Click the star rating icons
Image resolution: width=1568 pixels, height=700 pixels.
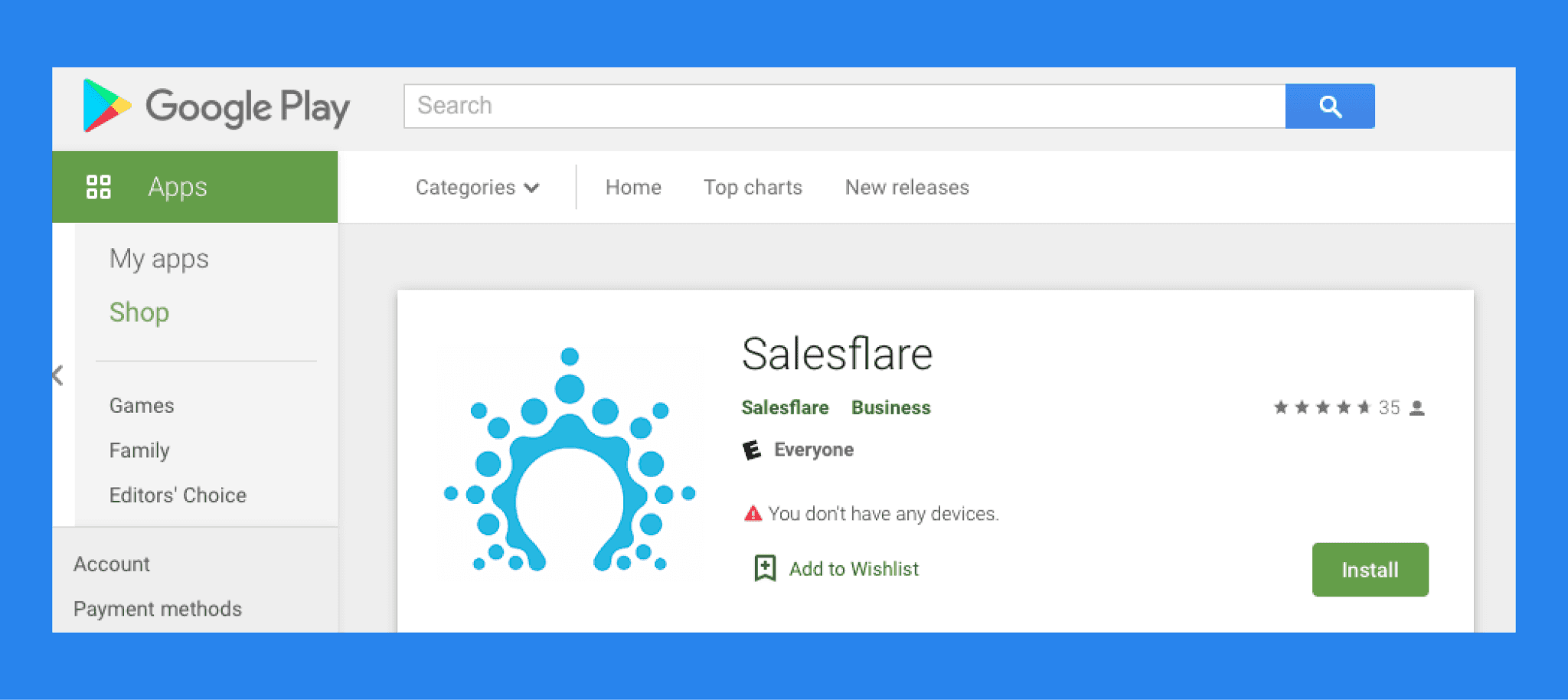pos(1322,407)
